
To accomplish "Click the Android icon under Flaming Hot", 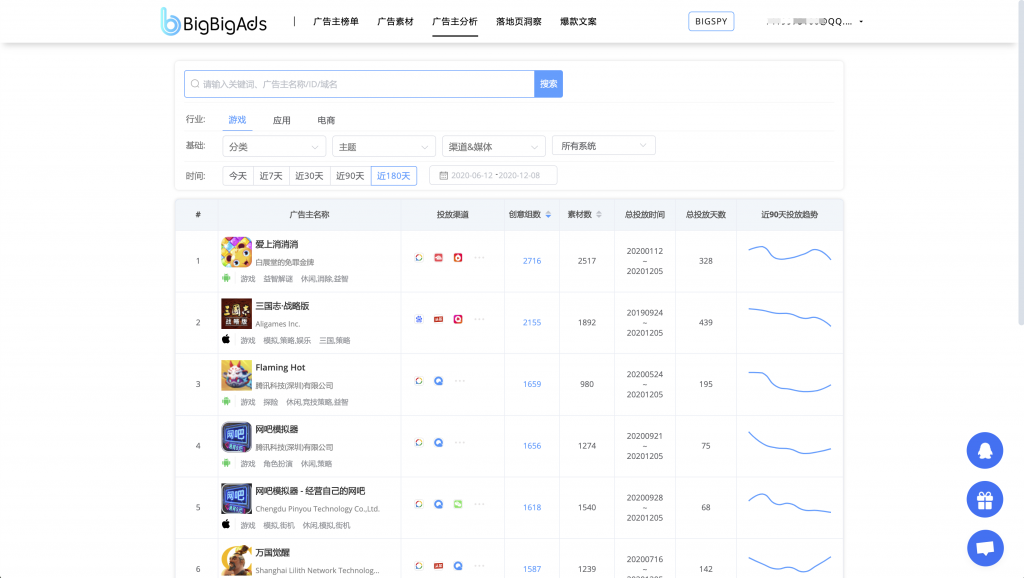I will pos(226,402).
